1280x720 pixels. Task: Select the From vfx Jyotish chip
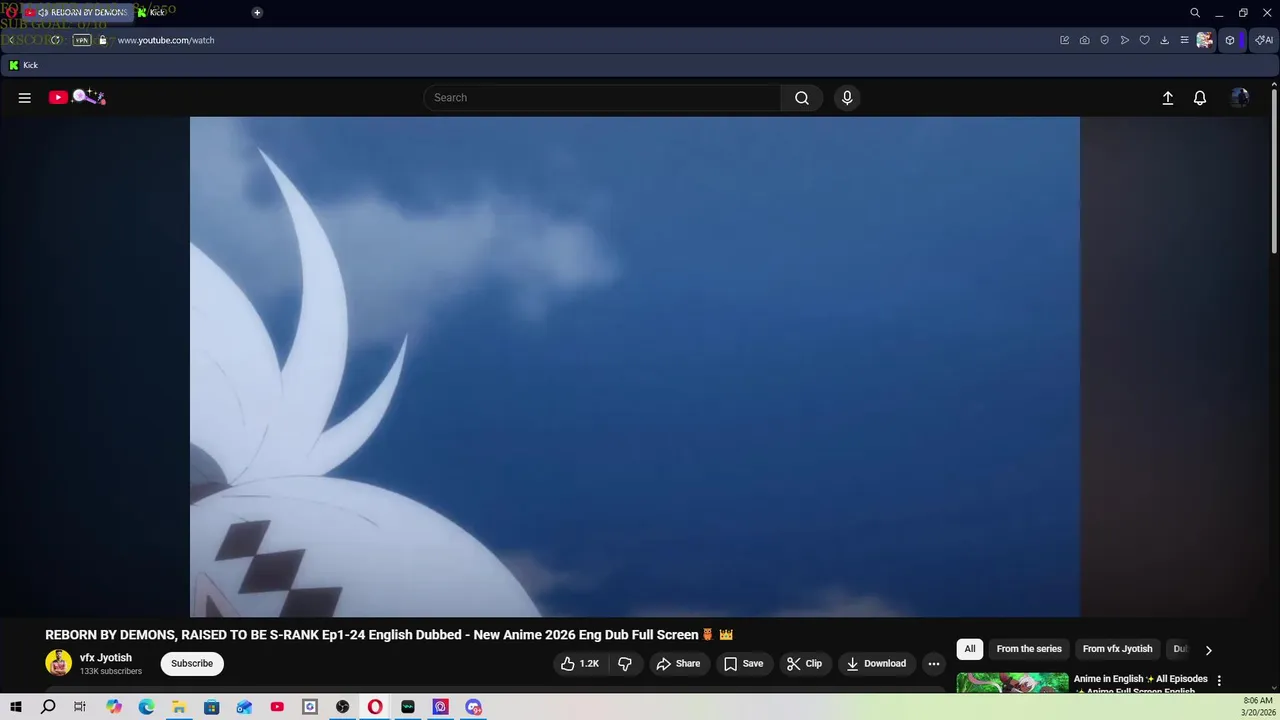click(x=1117, y=649)
